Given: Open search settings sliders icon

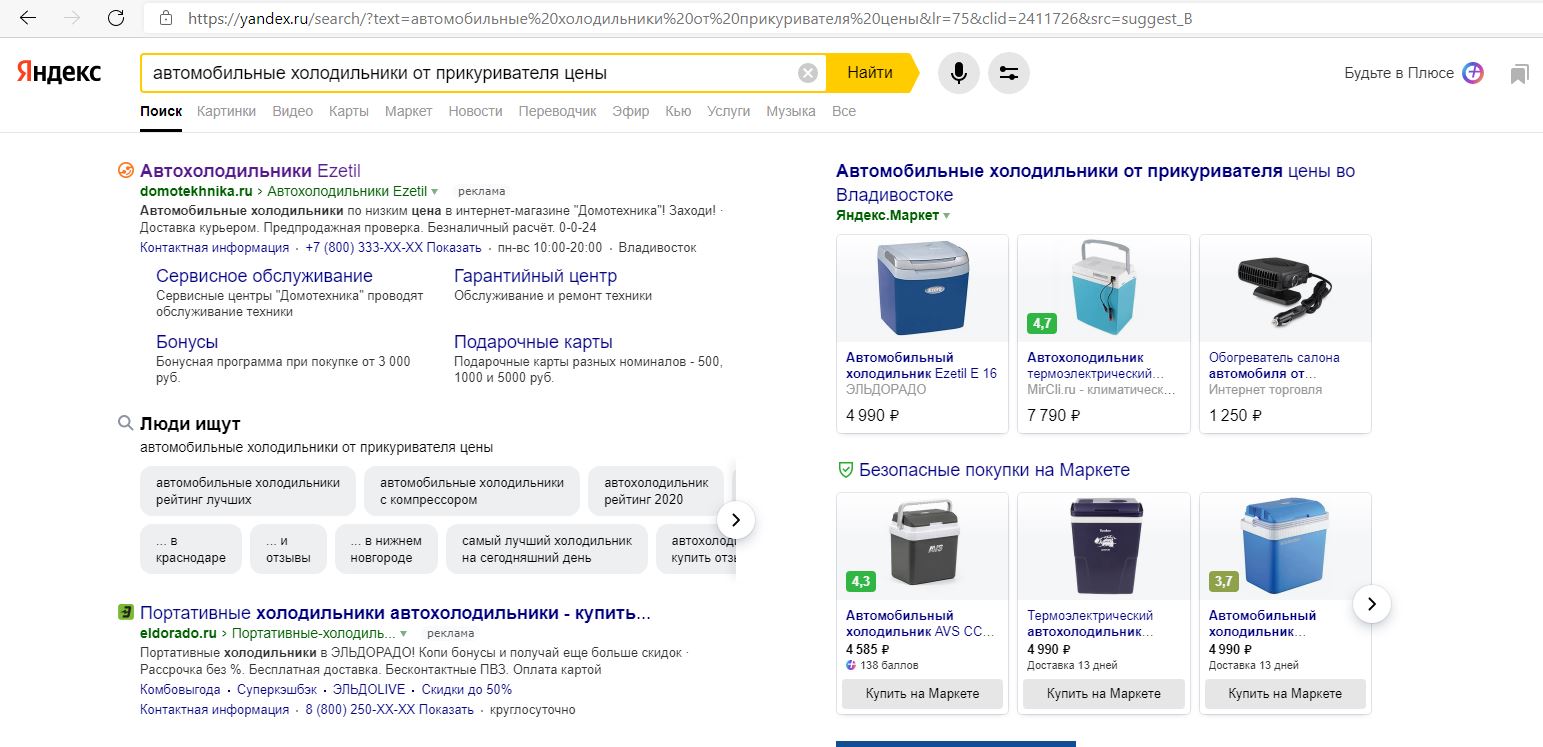Looking at the screenshot, I should tap(1008, 73).
